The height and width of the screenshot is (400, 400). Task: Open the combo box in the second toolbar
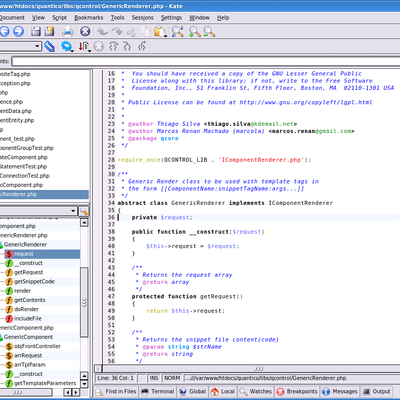click(21, 46)
